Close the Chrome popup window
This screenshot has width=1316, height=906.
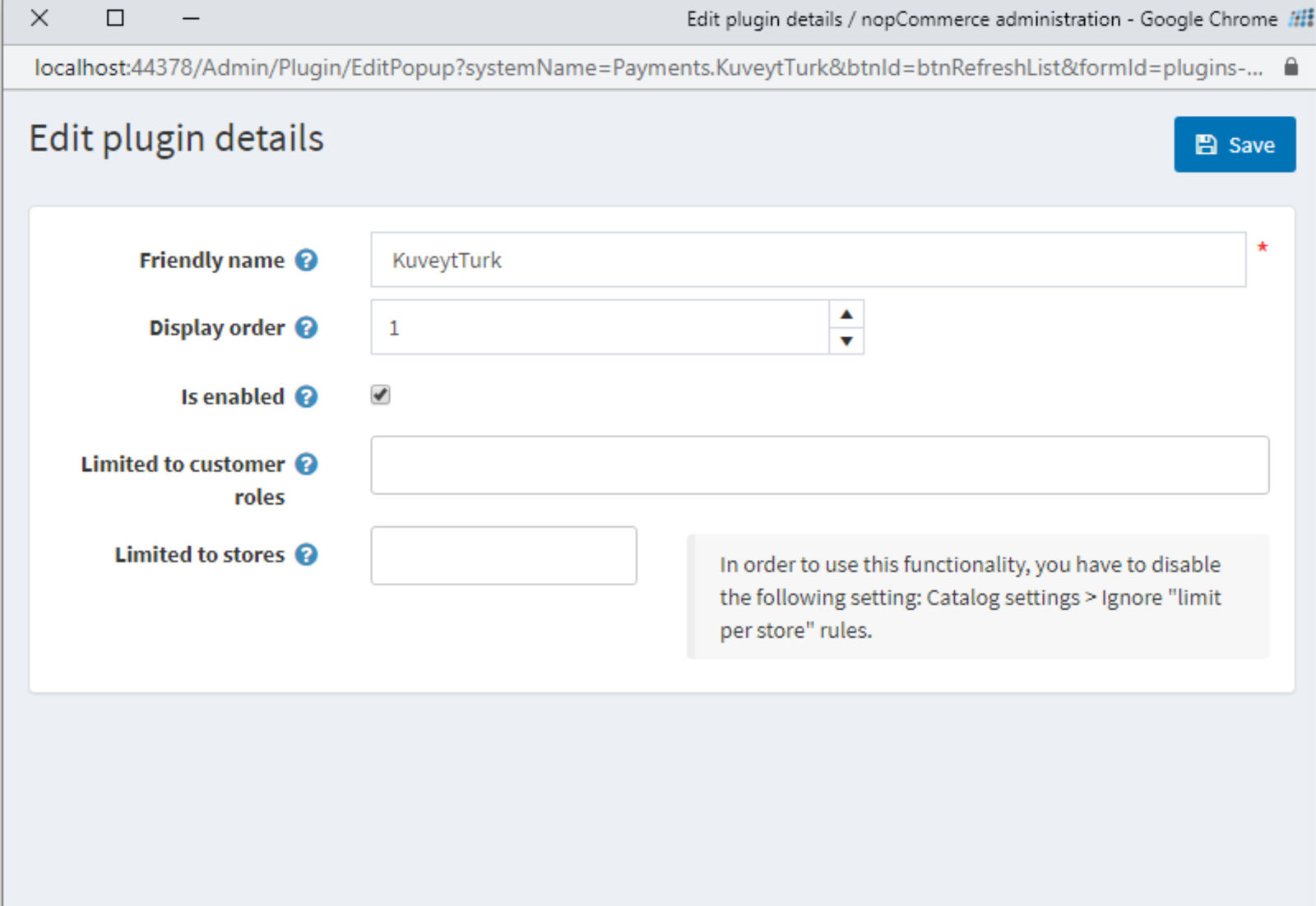[39, 18]
